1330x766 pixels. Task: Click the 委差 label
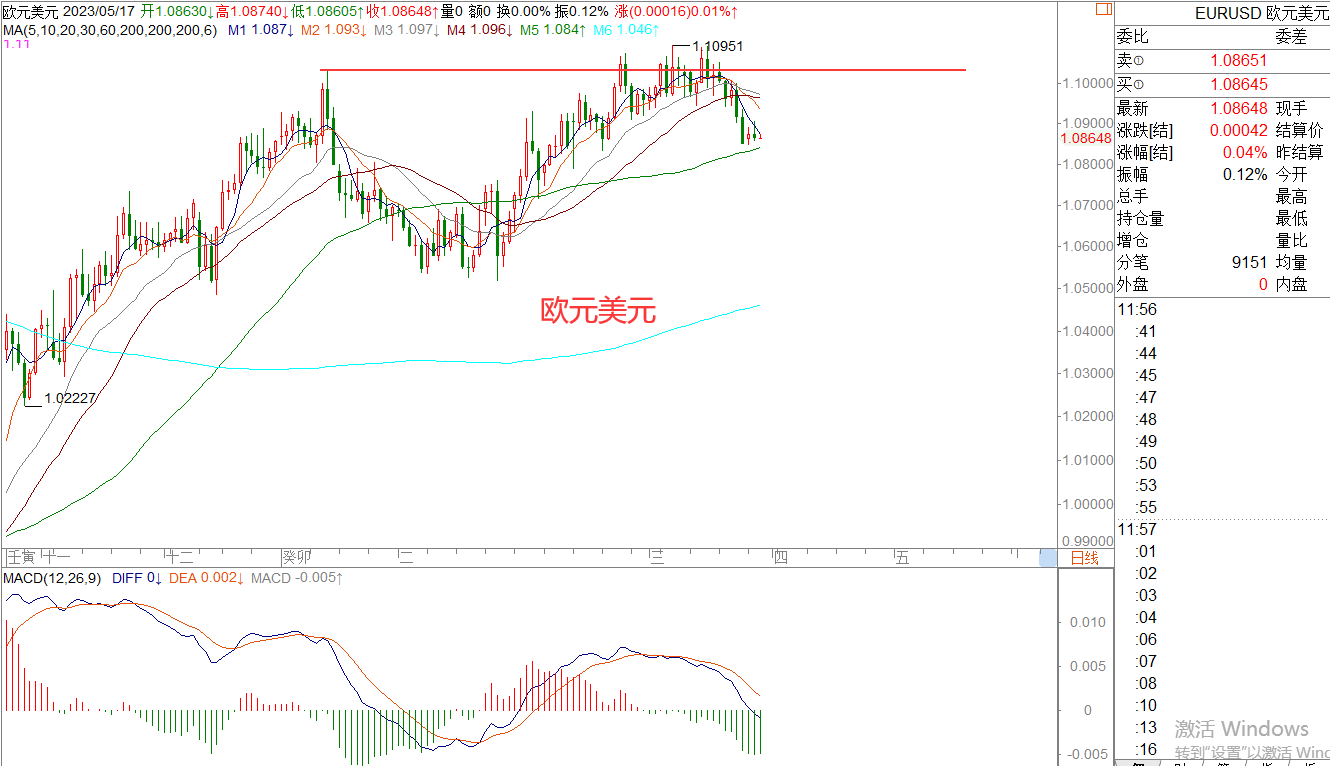(1292, 37)
